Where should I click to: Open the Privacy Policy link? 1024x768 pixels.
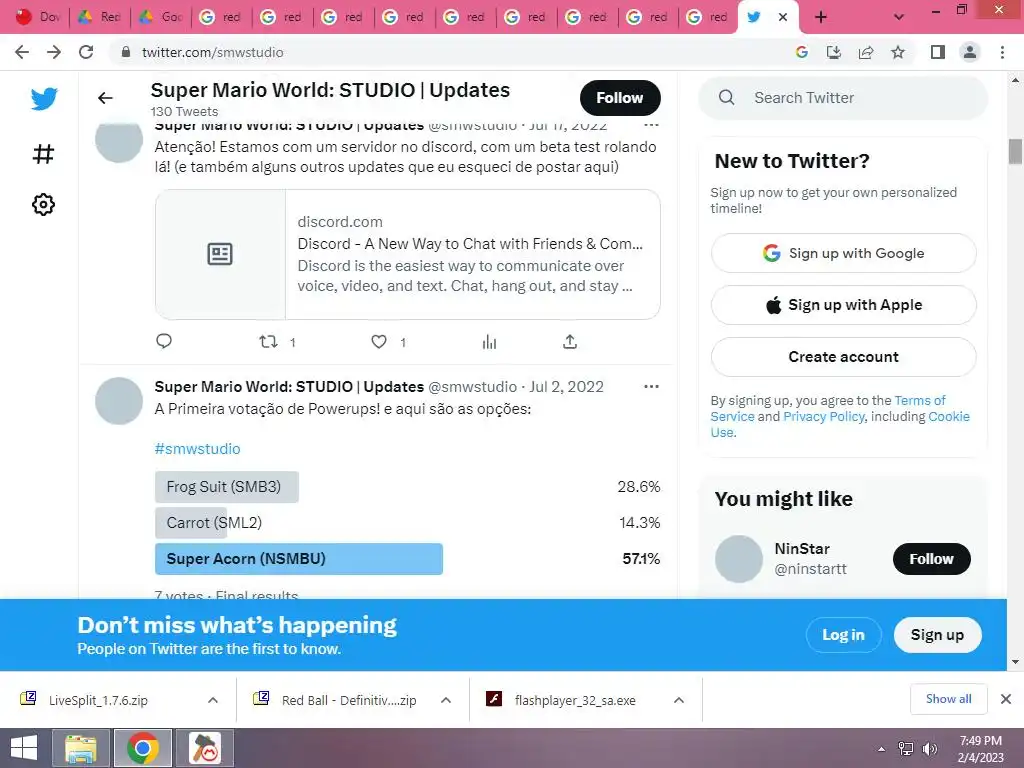824,417
